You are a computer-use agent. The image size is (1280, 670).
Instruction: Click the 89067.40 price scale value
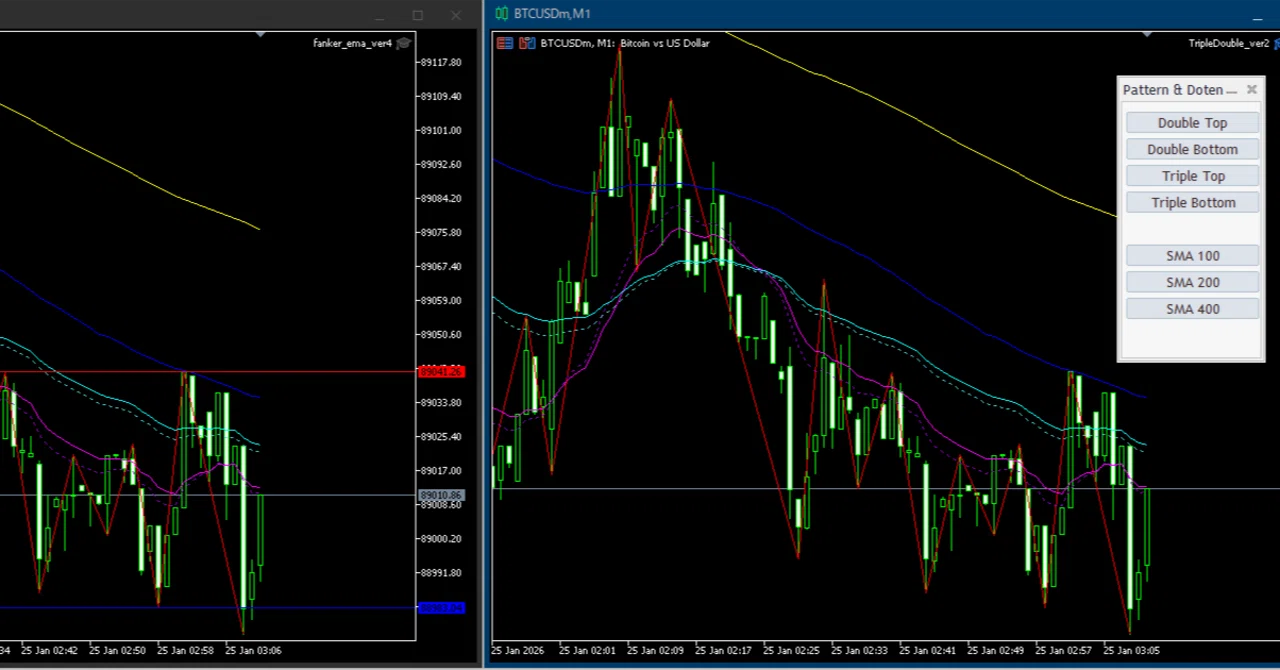coord(441,266)
